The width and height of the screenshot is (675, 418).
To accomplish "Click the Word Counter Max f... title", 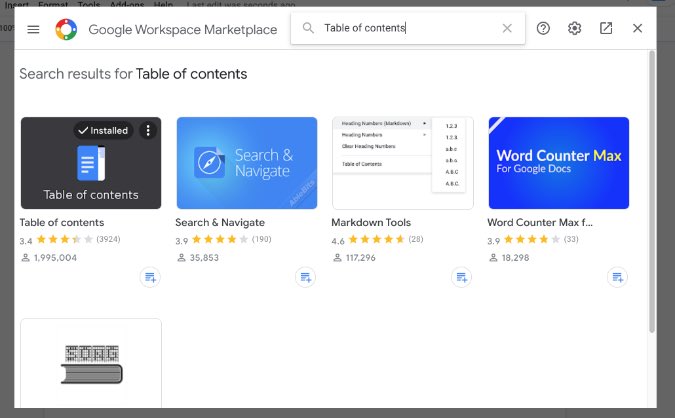I will coord(540,223).
